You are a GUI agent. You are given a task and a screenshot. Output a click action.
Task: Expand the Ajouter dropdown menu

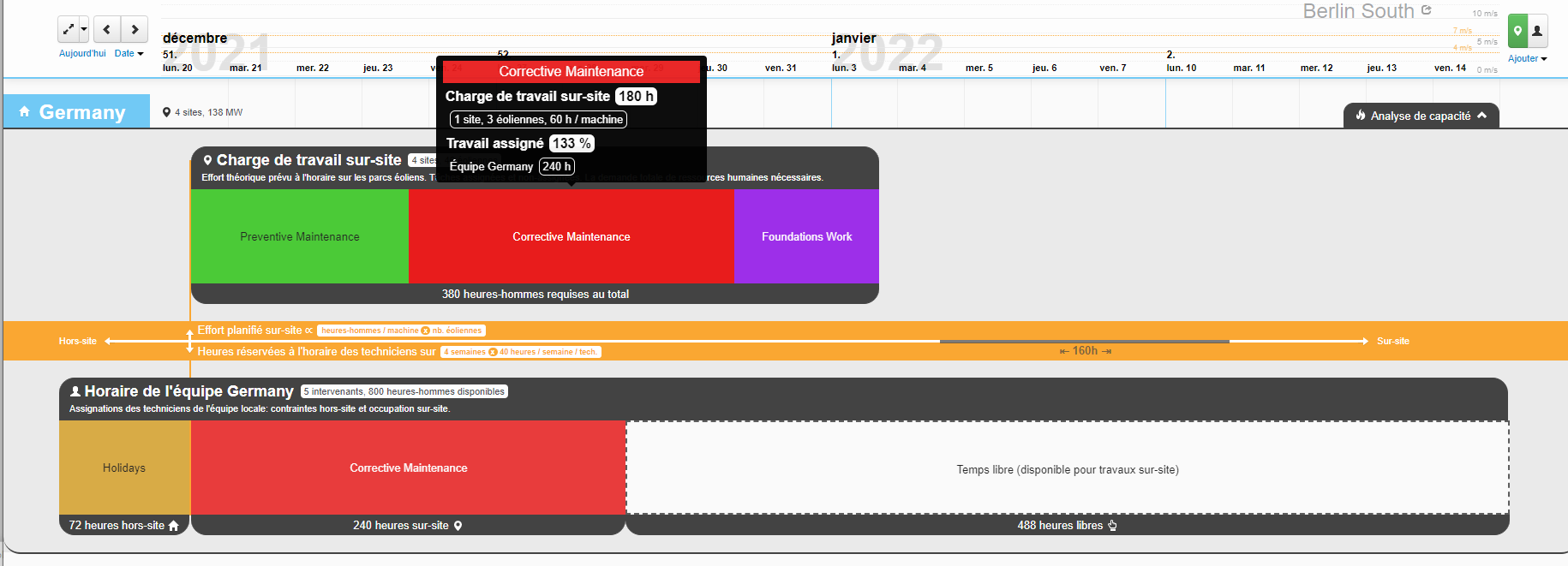click(1527, 58)
